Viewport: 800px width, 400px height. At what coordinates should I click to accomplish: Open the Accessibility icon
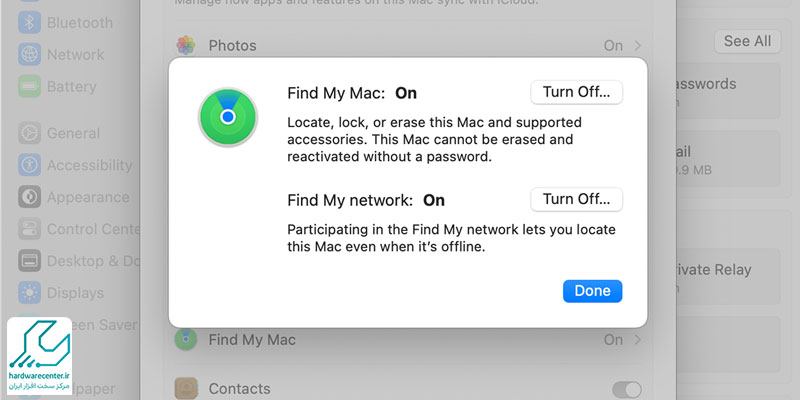pos(30,165)
